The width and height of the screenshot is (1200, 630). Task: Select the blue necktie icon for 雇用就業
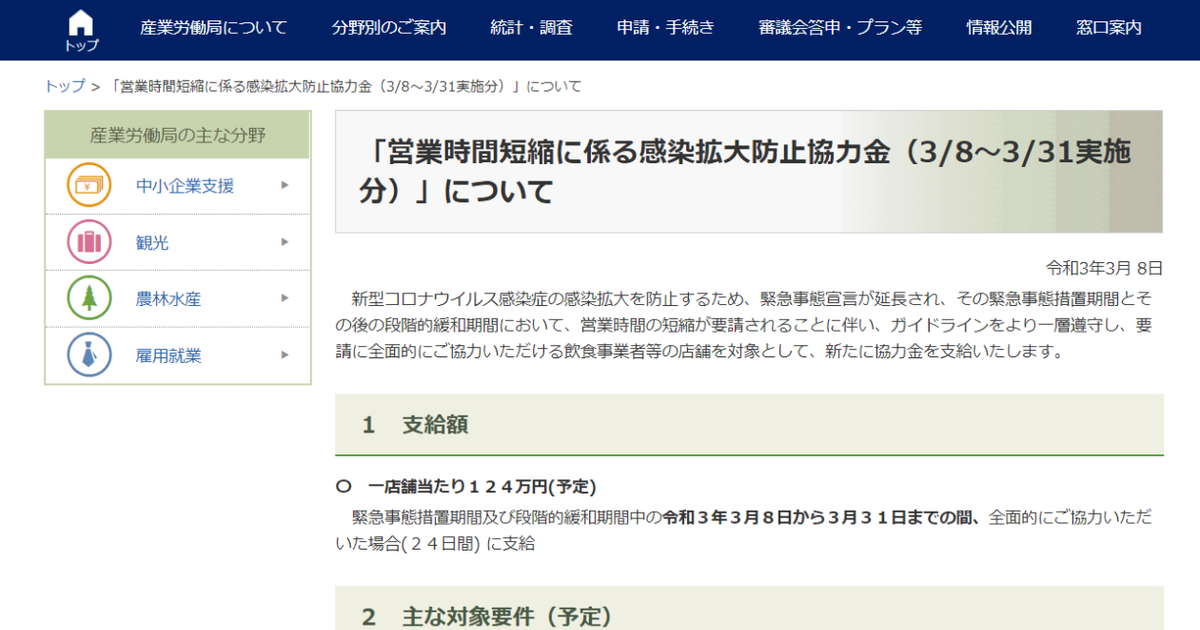89,355
